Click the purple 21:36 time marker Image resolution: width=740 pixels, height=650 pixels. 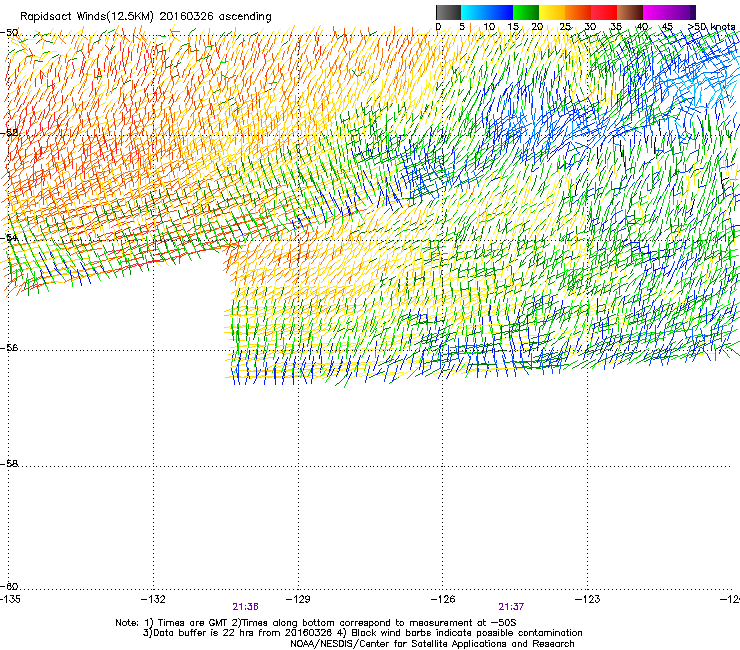[x=245, y=607]
